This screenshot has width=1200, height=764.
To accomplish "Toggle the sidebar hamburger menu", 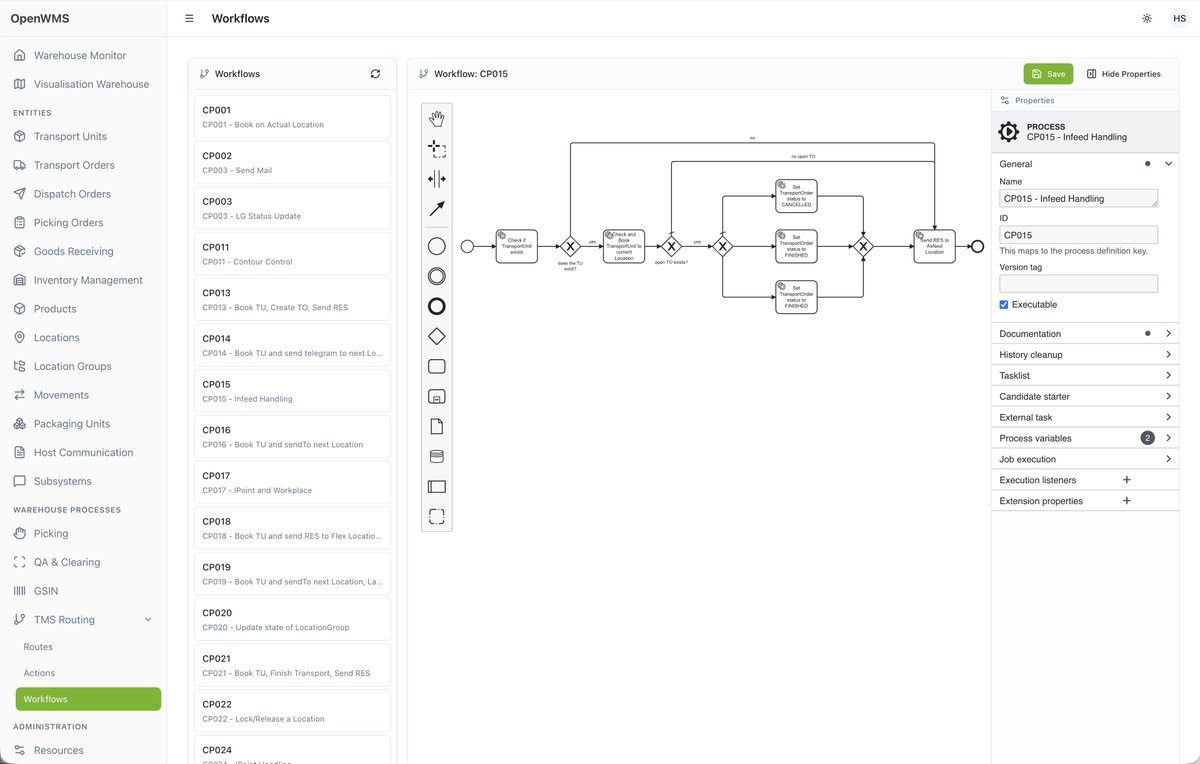I will (189, 18).
